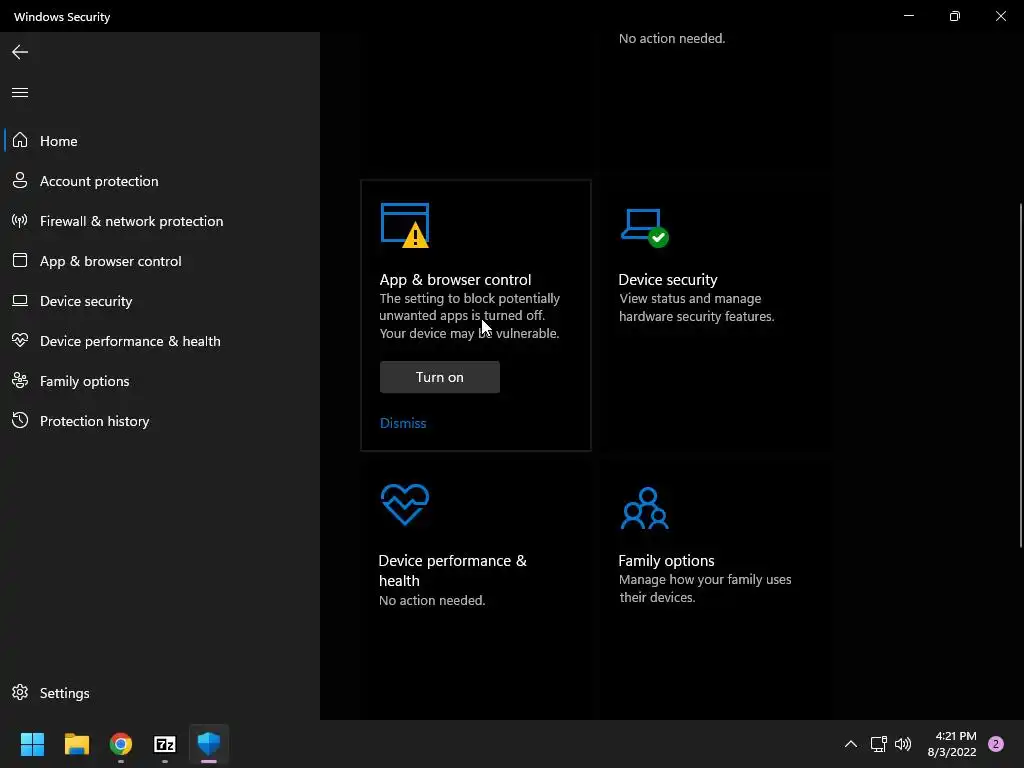Click the Account protection person icon

coord(20,181)
